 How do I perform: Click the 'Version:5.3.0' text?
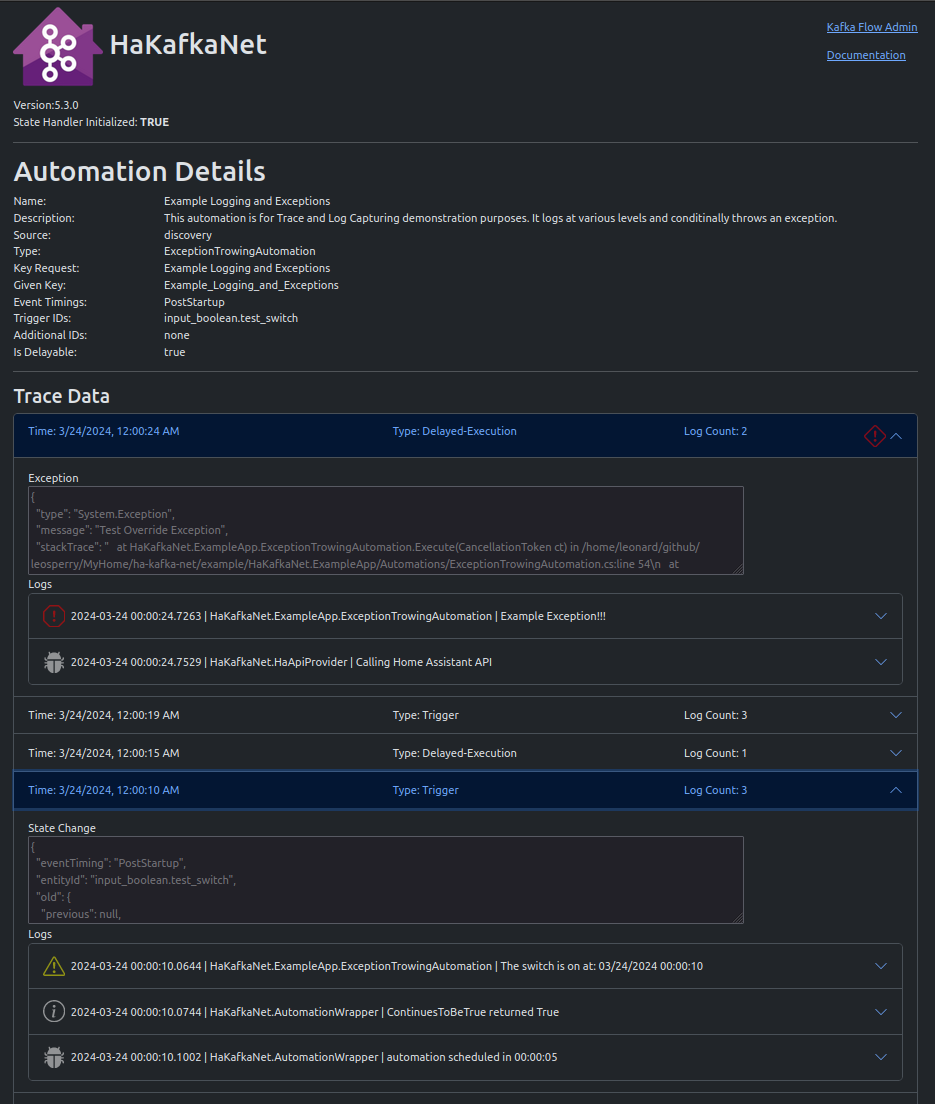click(46, 105)
